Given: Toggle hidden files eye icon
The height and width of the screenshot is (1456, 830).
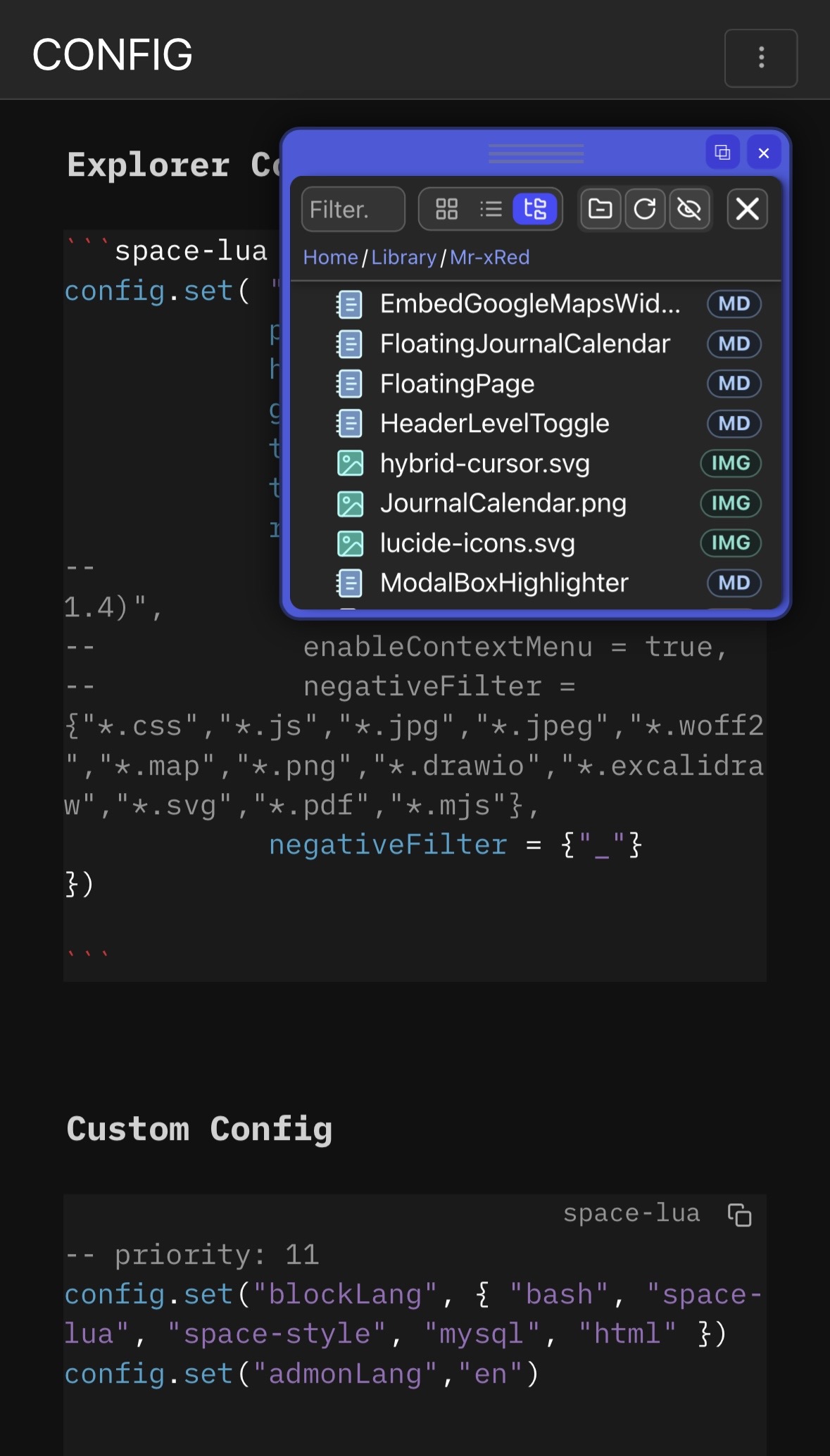Looking at the screenshot, I should (689, 209).
